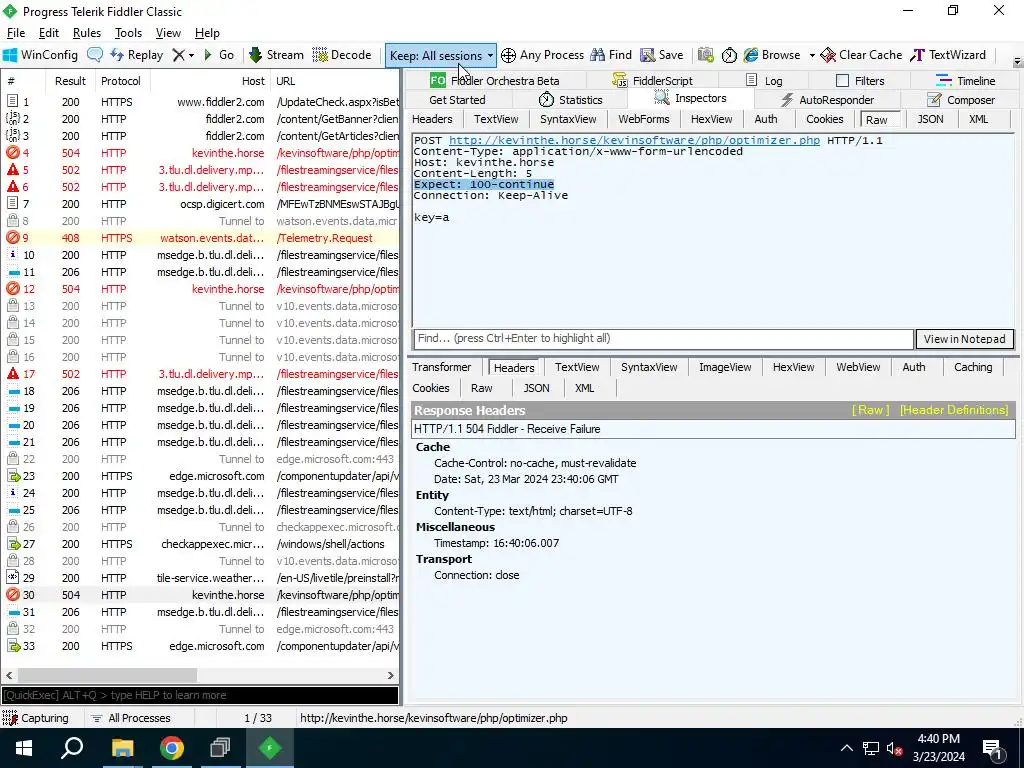Clear Cache via toolbar button
Image resolution: width=1024 pixels, height=768 pixels.
tap(861, 55)
